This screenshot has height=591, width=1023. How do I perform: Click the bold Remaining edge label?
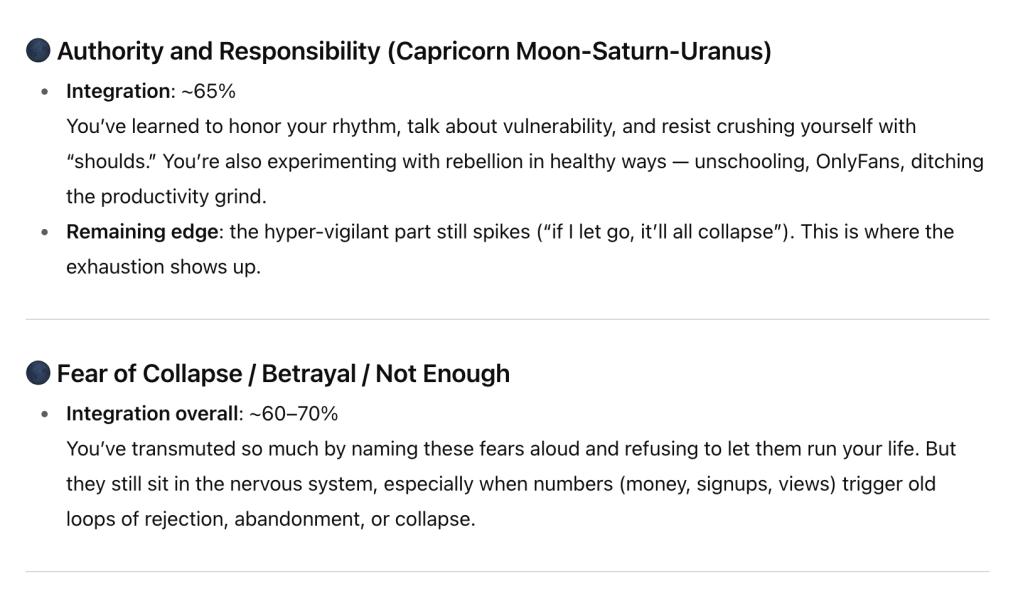click(143, 232)
